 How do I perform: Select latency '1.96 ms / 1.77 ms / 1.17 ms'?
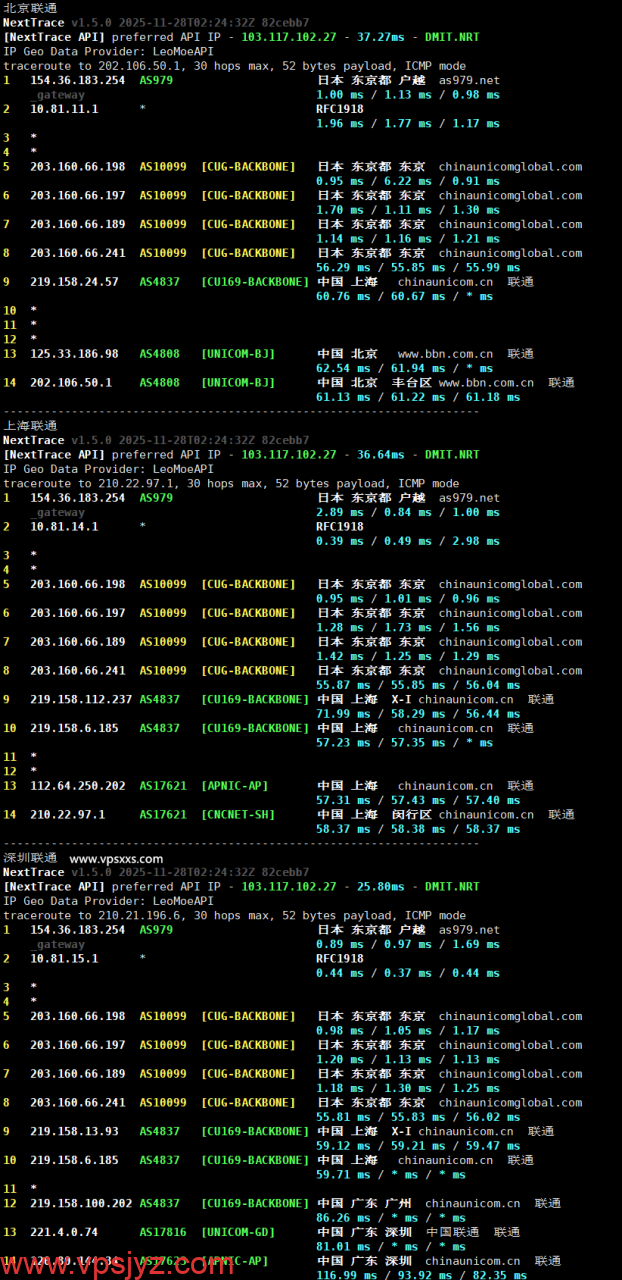[408, 124]
